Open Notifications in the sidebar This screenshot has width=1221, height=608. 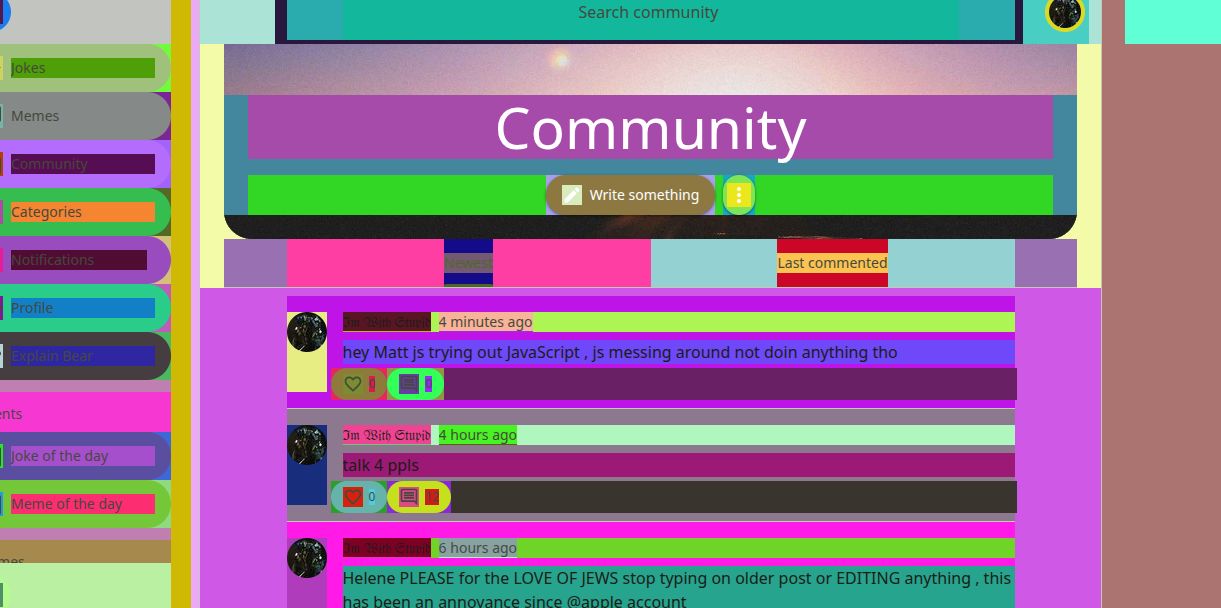pyautogui.click(x=78, y=260)
